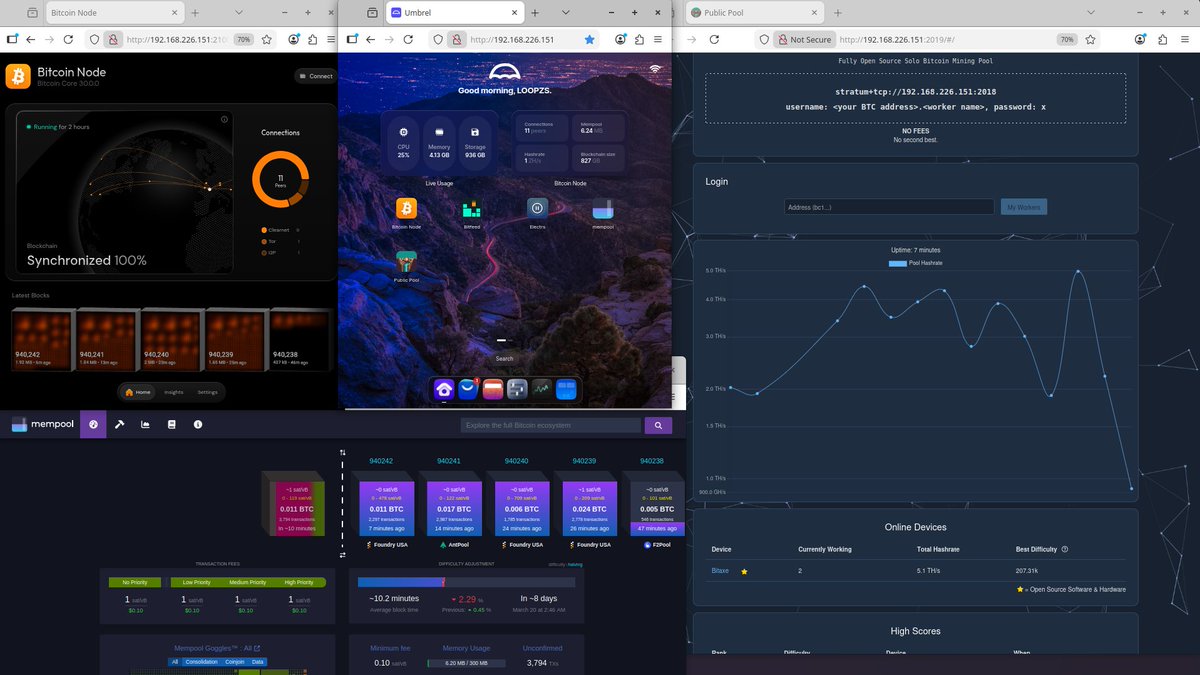Follow the Bitaxe link under Online Devices

pyautogui.click(x=720, y=570)
